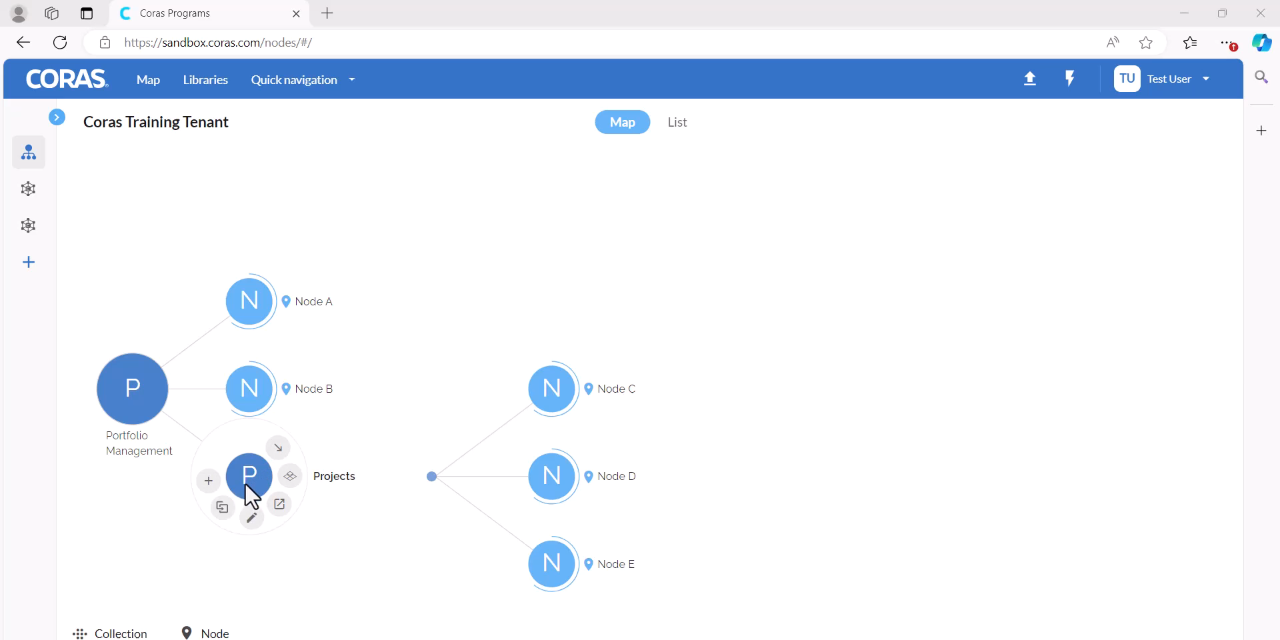Expand the left sidebar chevron button
Viewport: 1280px width, 640px height.
click(57, 117)
